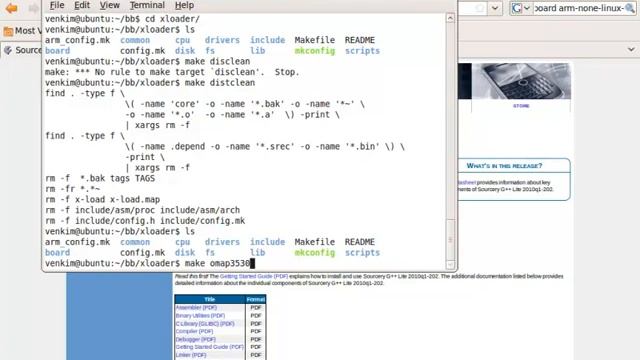Open the terminal Edit menu
640x360 pixels.
click(x=82, y=5)
